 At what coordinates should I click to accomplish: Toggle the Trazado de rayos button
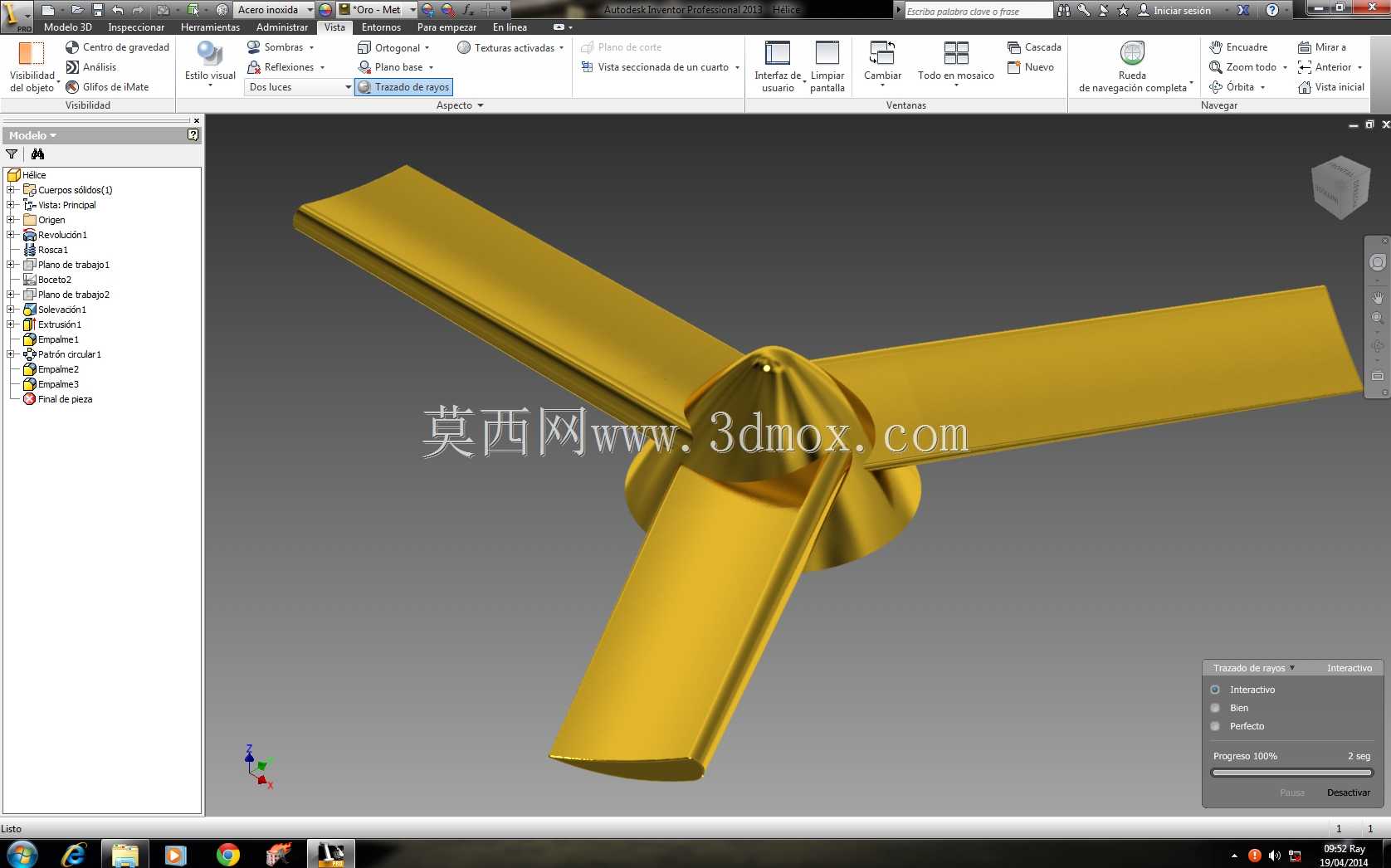tap(404, 87)
